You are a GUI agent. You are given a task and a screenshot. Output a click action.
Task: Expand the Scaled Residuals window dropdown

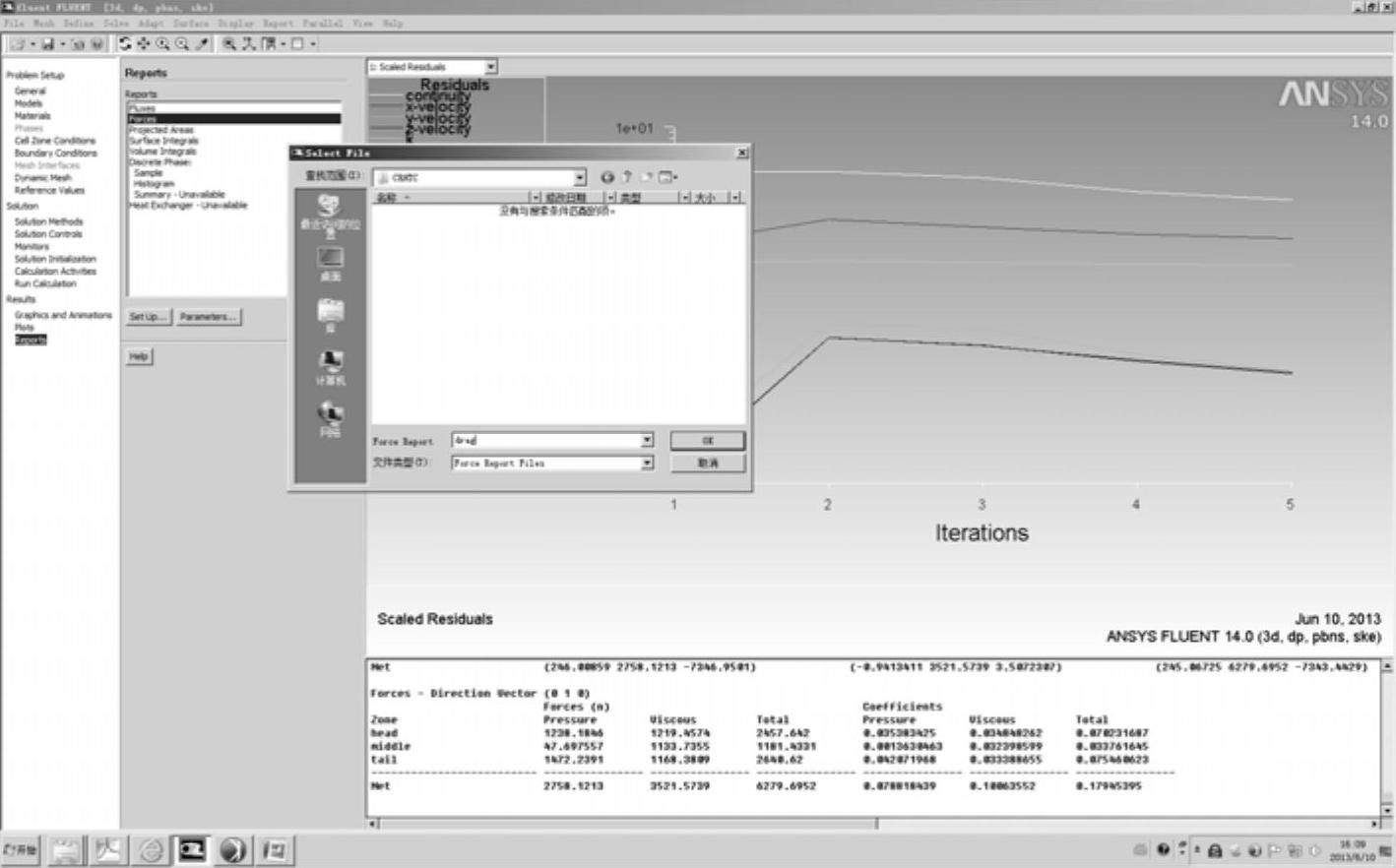490,67
